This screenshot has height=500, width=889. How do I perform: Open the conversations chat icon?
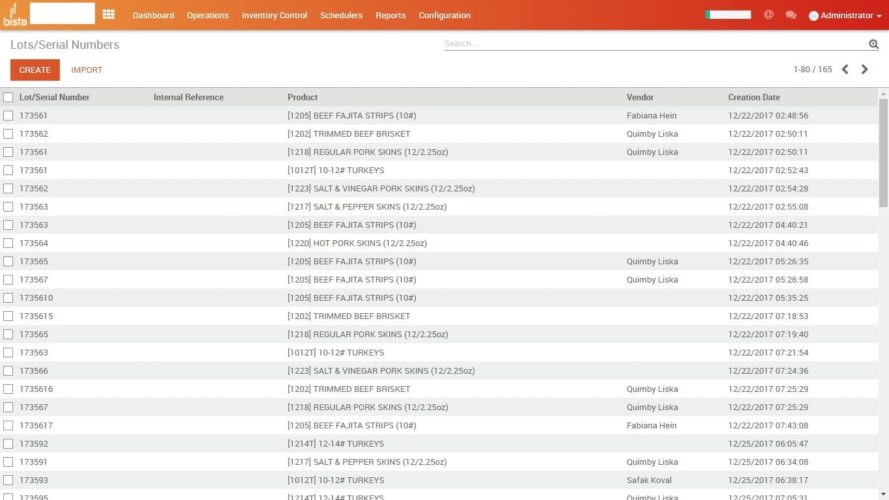tap(791, 15)
